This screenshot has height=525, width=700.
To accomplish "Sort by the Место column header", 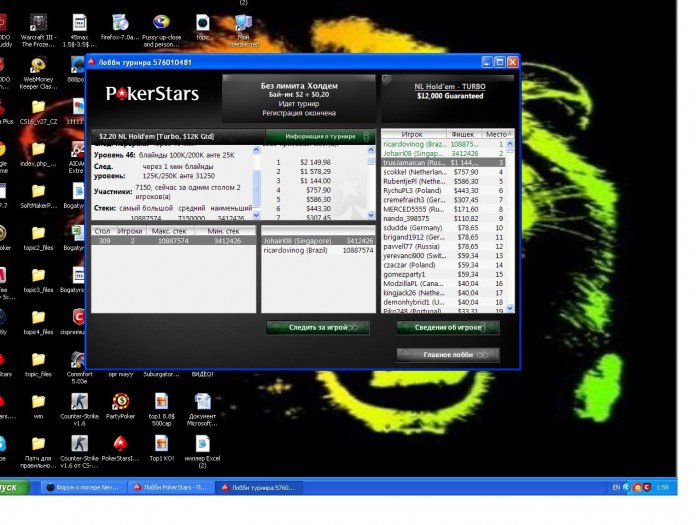I will coord(498,134).
